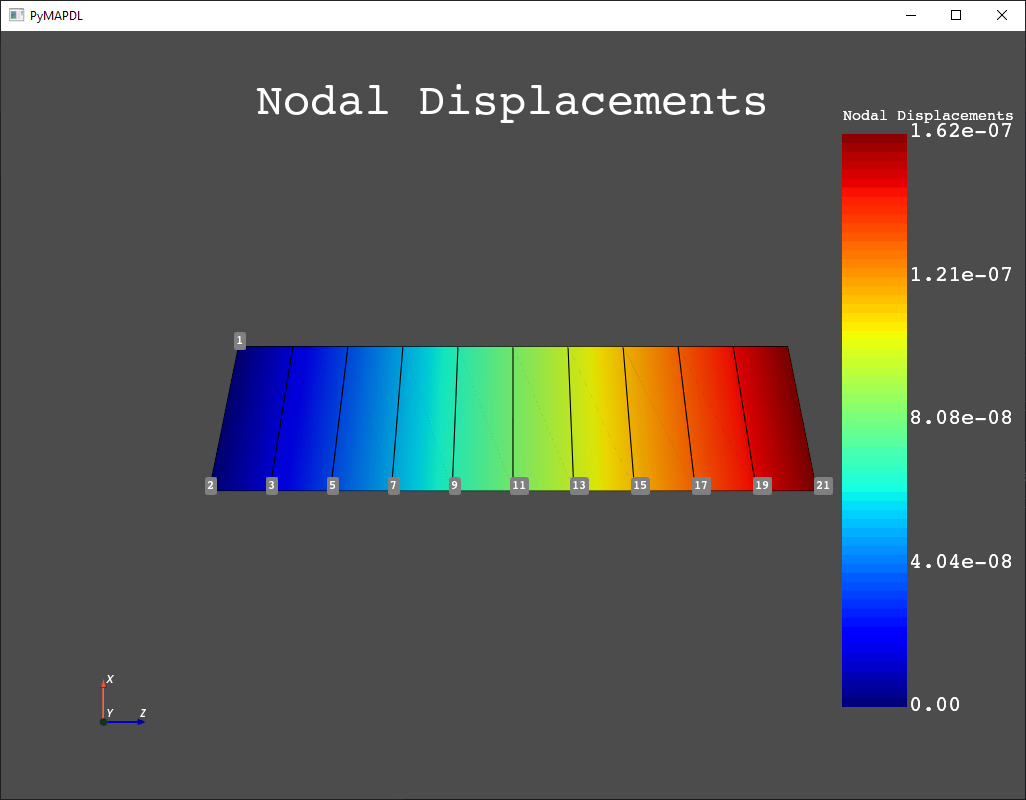
Task: Toggle node label 19 marker
Action: [762, 485]
